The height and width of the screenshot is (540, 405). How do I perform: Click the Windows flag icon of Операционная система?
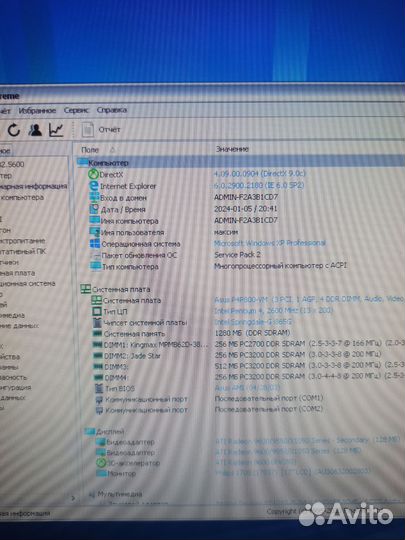point(95,243)
